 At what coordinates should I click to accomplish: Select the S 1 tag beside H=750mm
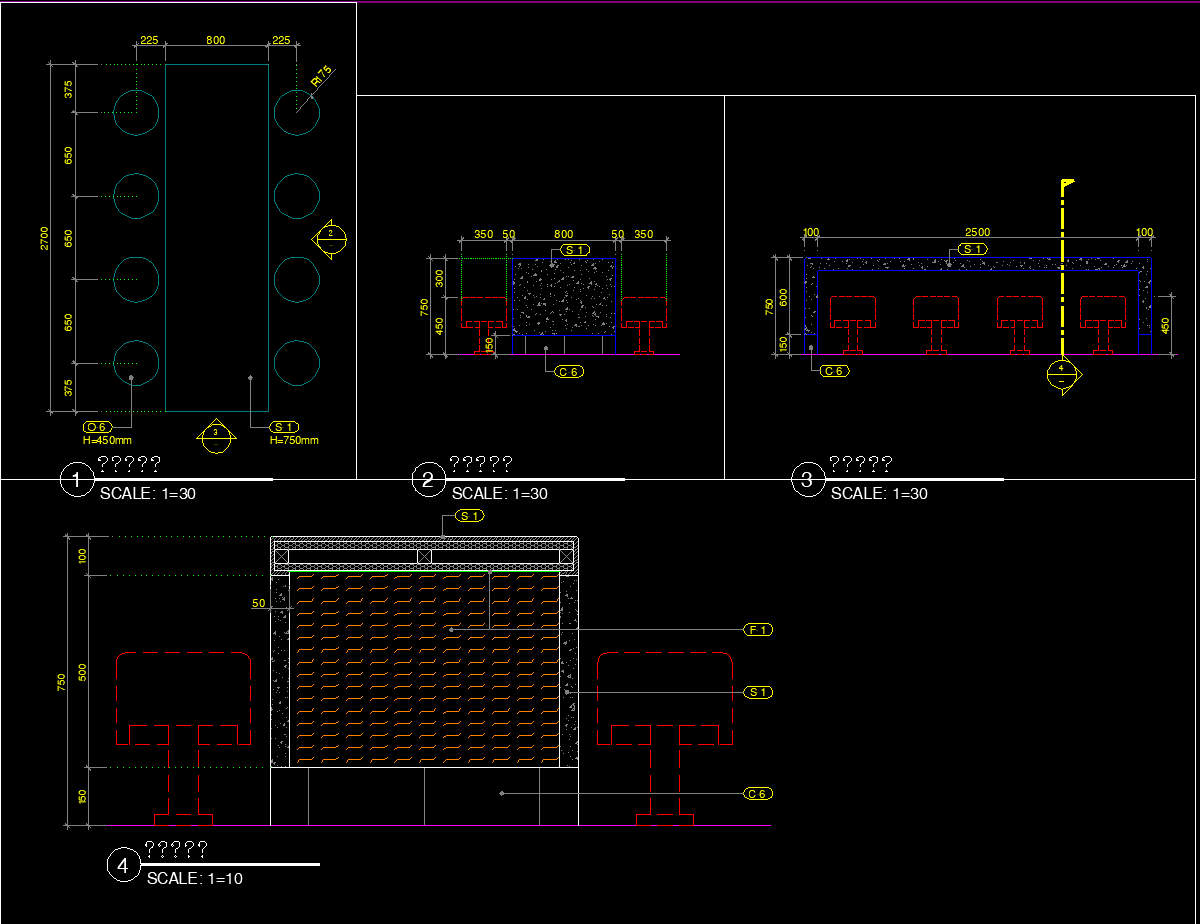284,427
